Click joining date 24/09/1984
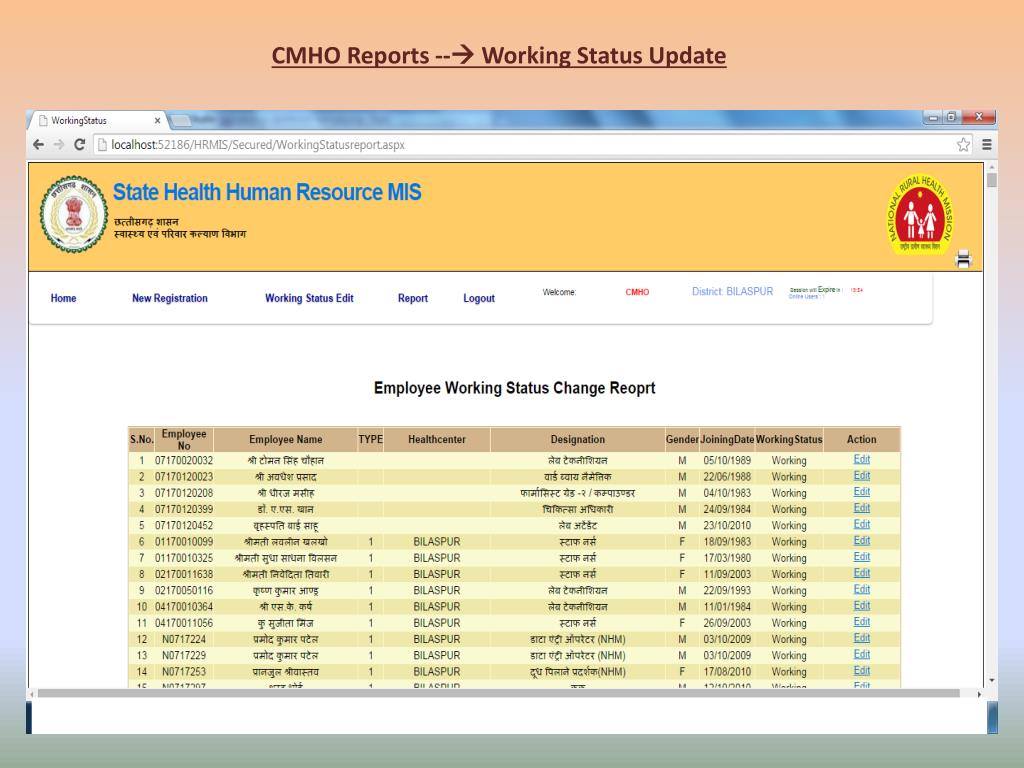 pyautogui.click(x=727, y=509)
